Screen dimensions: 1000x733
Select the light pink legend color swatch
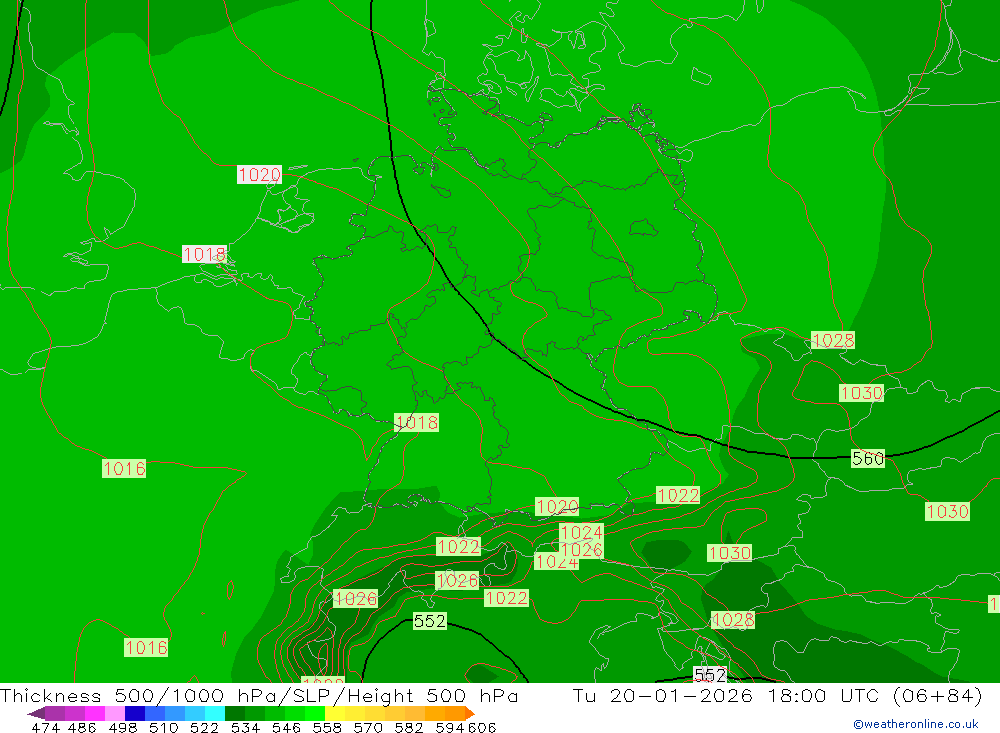tap(115, 713)
